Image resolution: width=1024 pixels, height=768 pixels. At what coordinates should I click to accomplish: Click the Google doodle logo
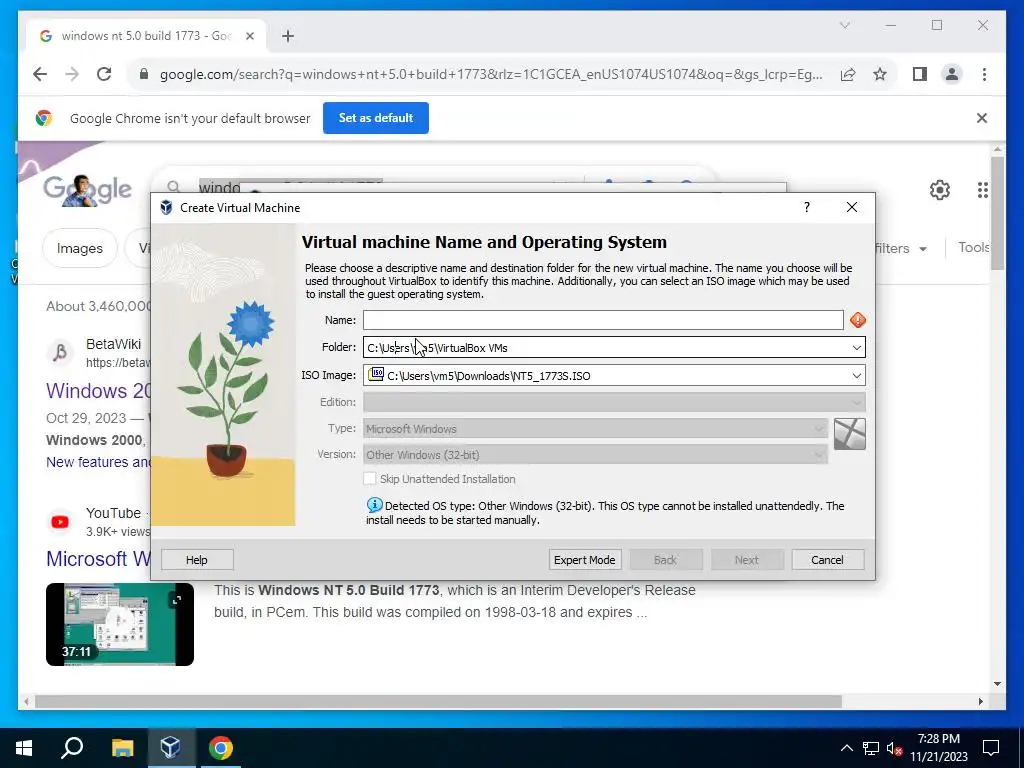(88, 190)
